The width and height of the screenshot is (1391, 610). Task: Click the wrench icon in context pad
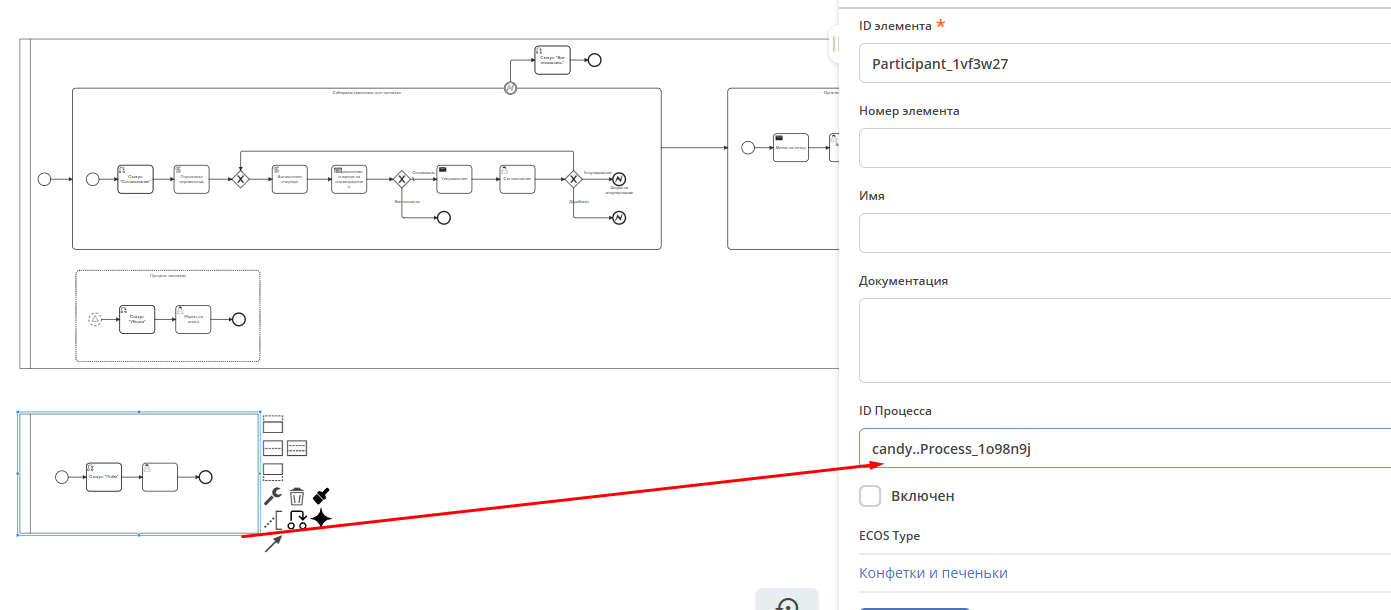pyautogui.click(x=273, y=496)
